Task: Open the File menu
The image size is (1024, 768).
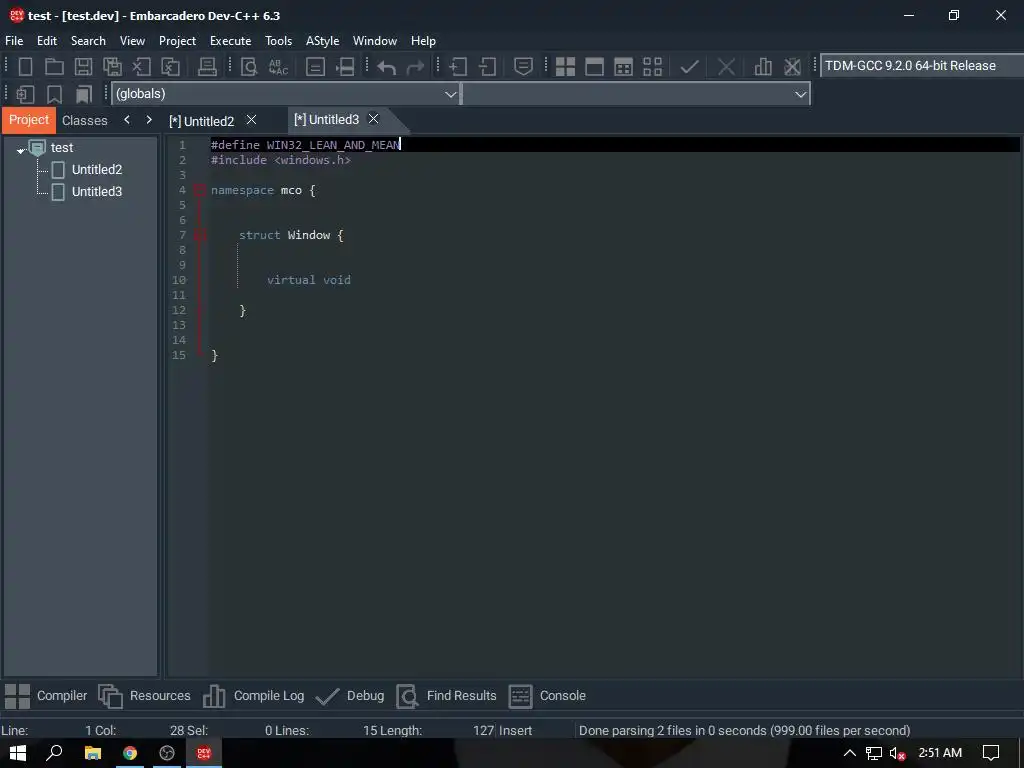Action: click(x=14, y=40)
